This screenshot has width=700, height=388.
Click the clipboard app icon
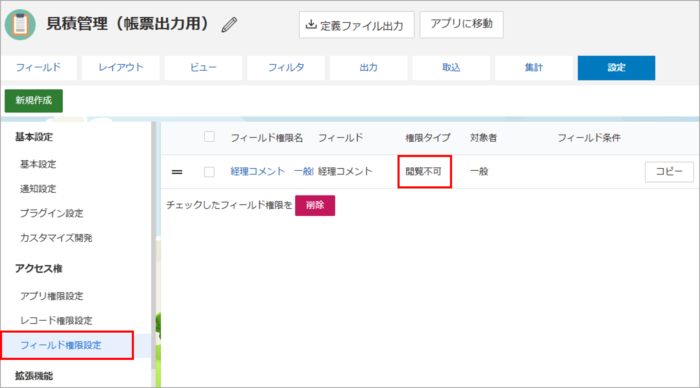coord(20,25)
